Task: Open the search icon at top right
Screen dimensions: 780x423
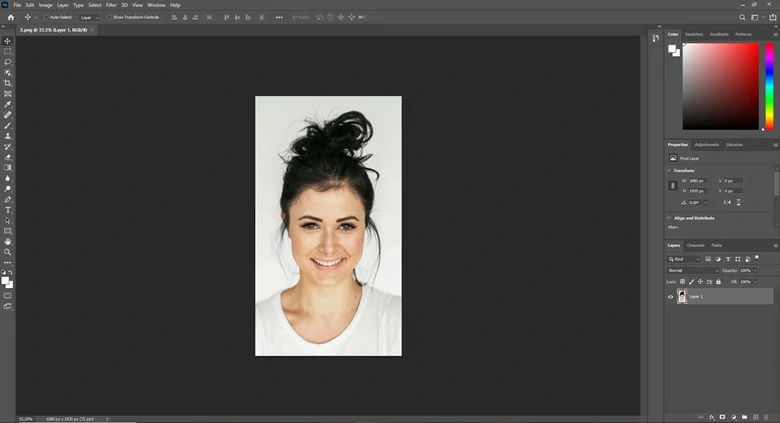Action: 742,17
